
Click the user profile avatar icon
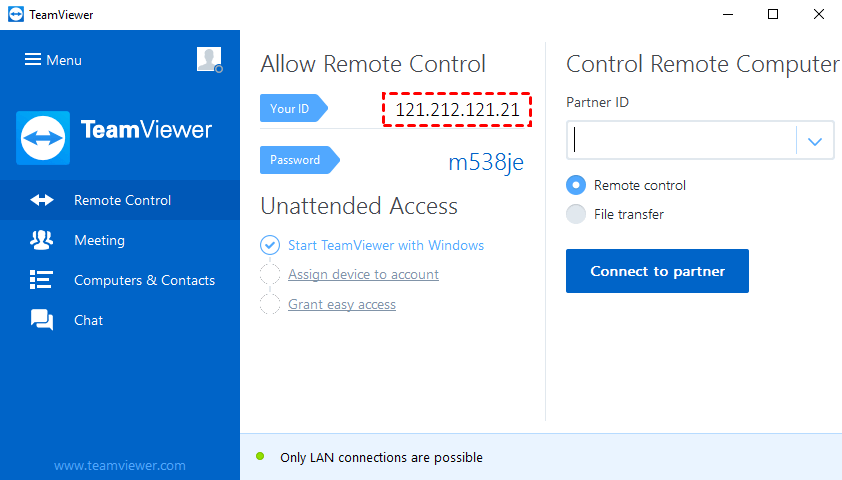pos(208,60)
